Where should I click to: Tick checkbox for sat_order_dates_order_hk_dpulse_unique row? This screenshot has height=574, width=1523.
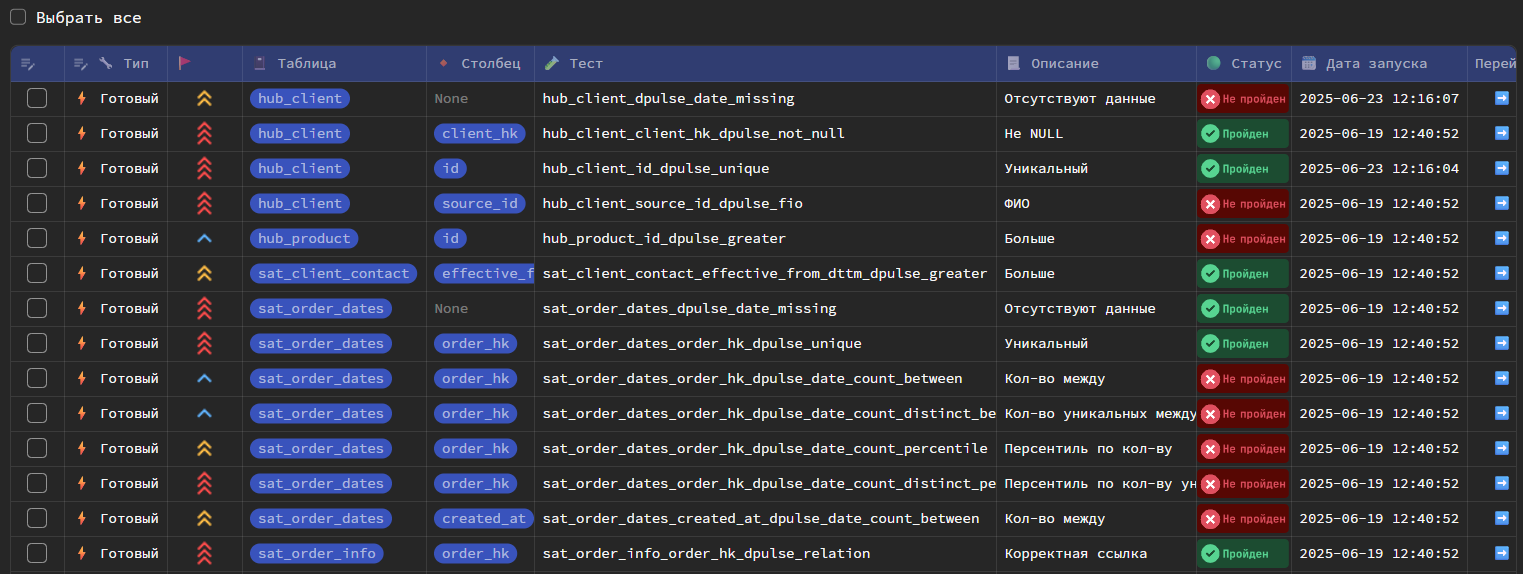point(37,343)
